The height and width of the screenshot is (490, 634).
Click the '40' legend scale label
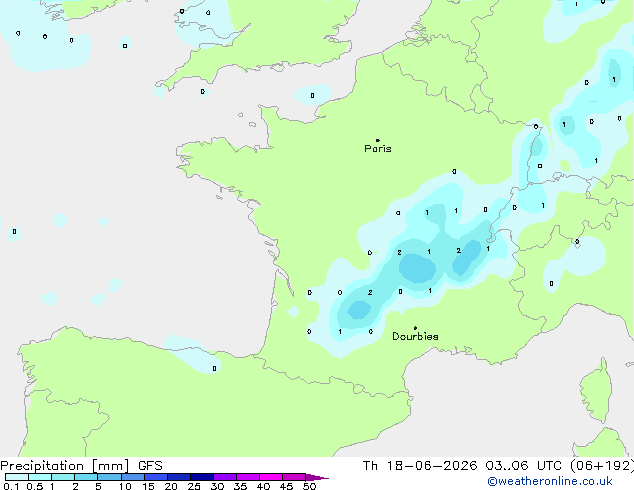click(x=263, y=486)
